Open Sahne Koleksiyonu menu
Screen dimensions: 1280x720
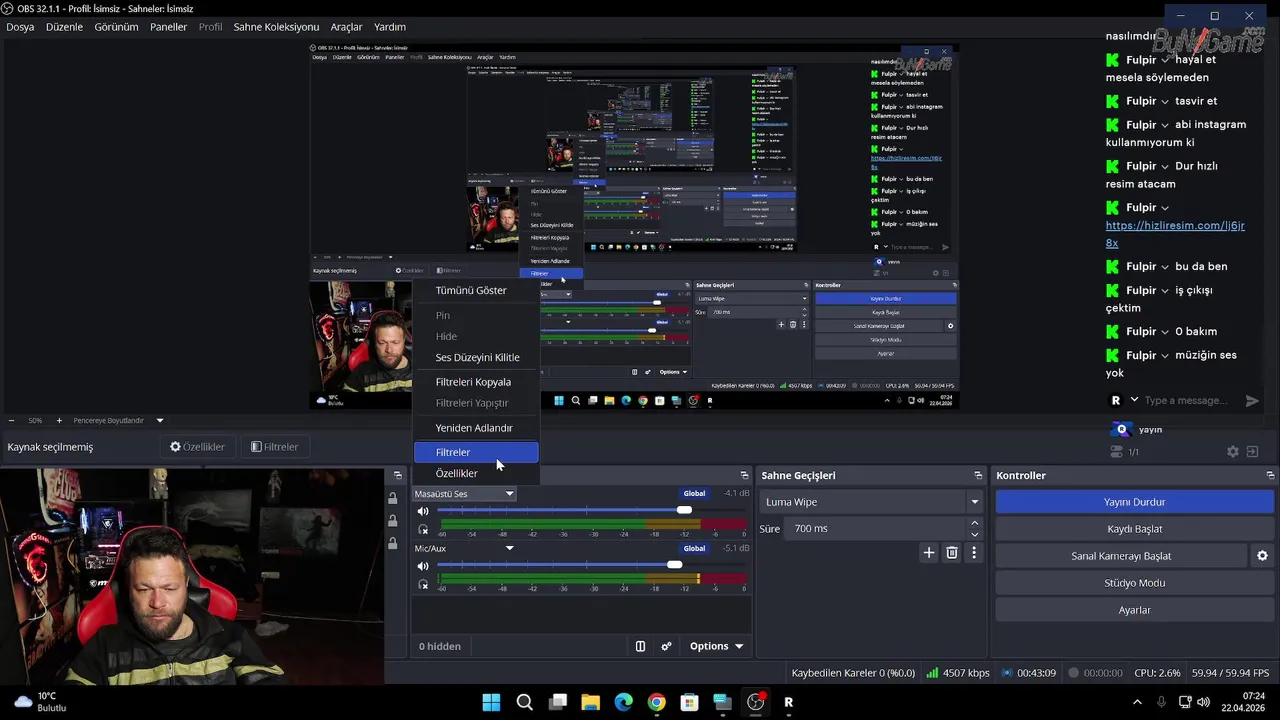click(276, 27)
